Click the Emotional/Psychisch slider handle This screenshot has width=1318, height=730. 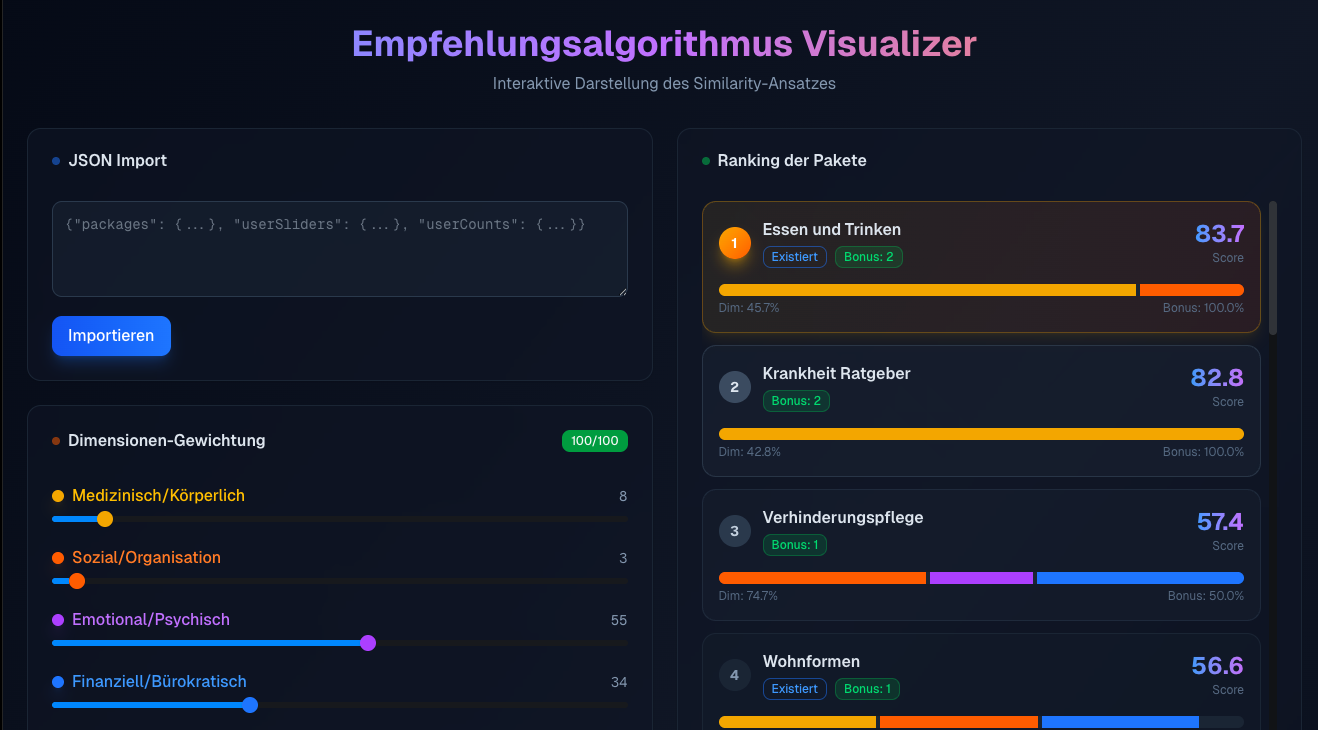[x=368, y=643]
